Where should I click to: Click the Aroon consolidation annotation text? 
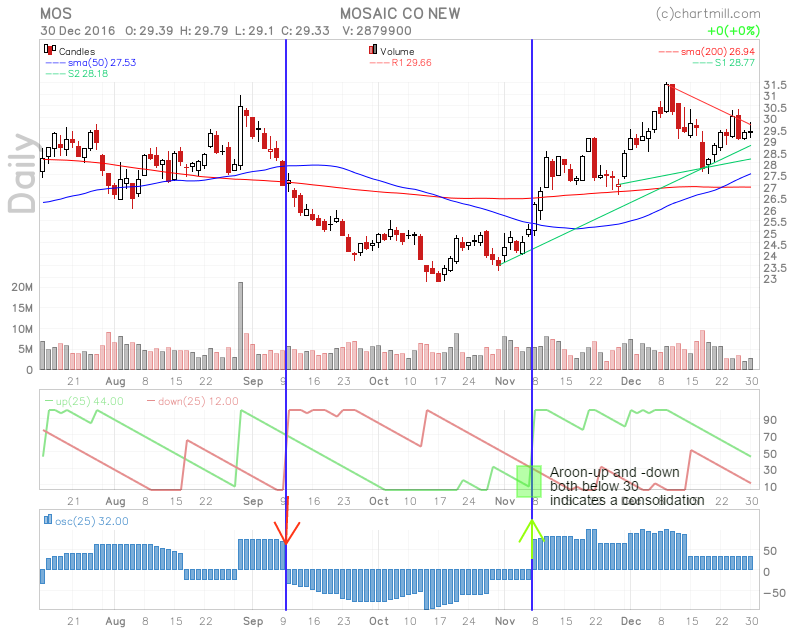coord(627,486)
